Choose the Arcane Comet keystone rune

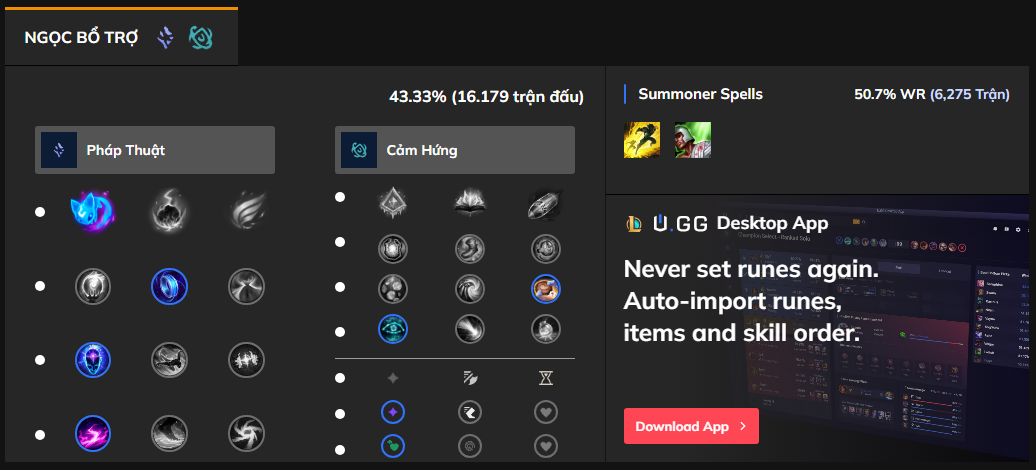[169, 210]
